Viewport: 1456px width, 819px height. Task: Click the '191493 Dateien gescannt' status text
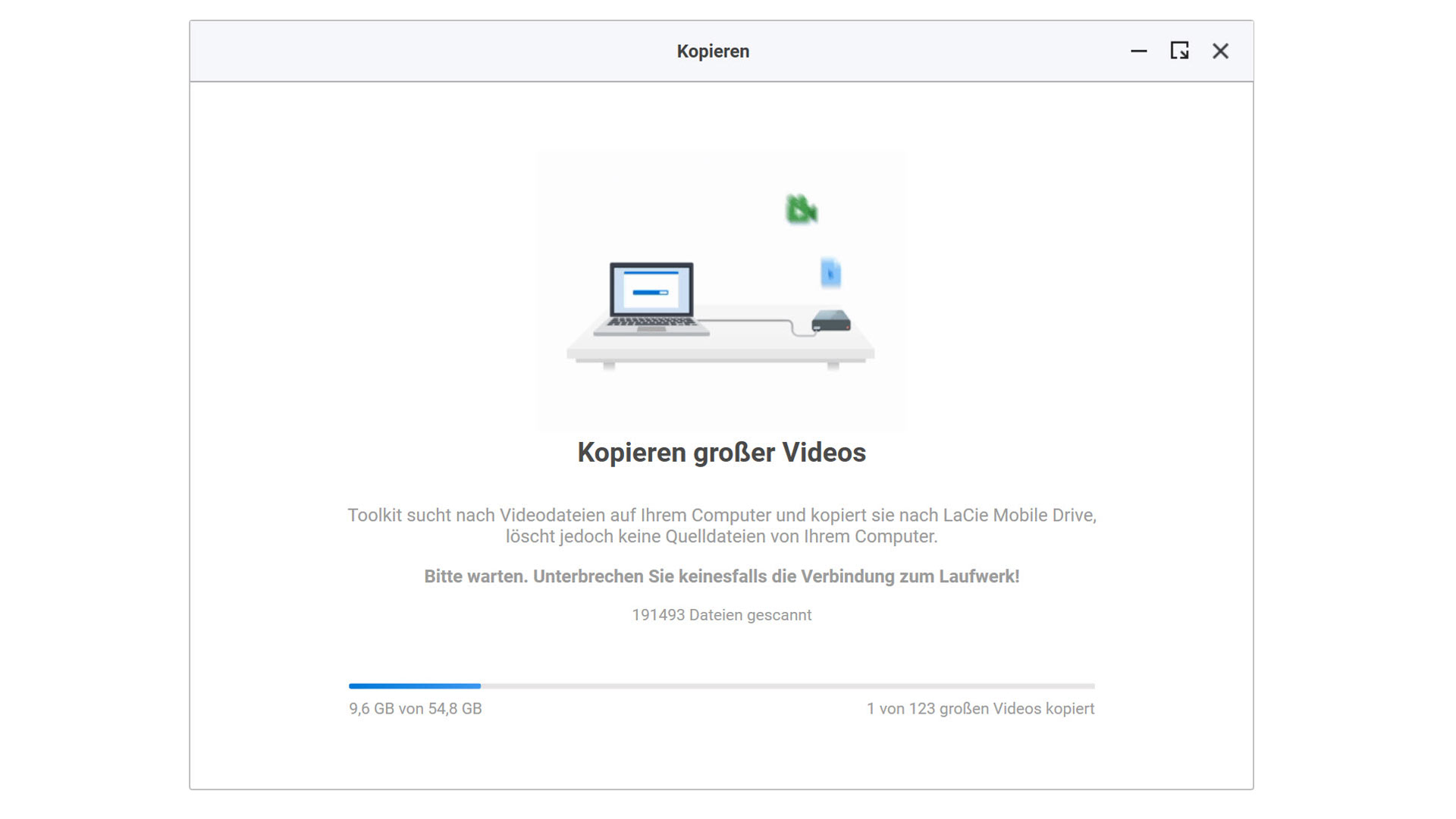721,615
